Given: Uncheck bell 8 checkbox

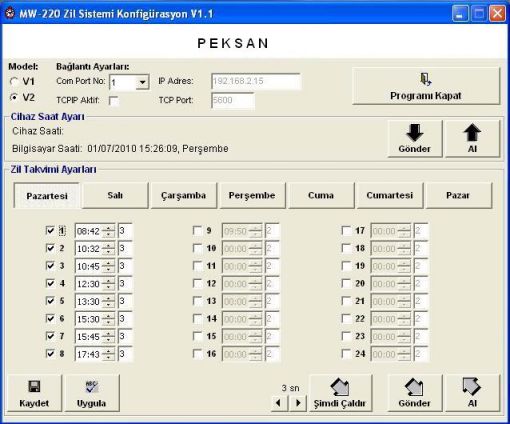Looking at the screenshot, I should pyautogui.click(x=50, y=353).
